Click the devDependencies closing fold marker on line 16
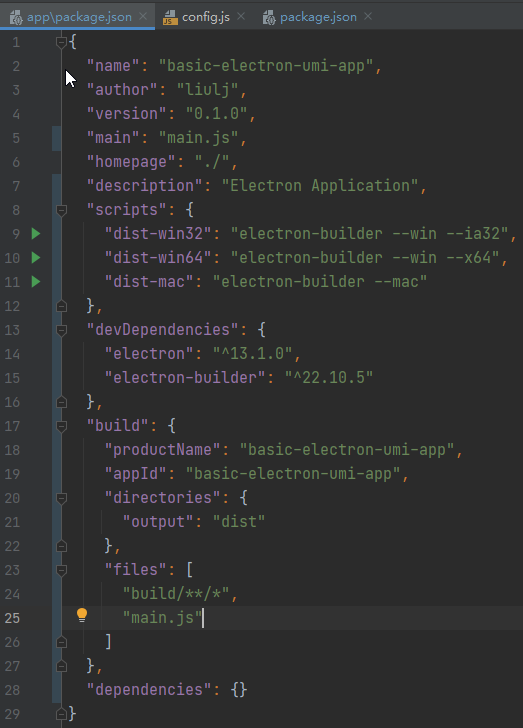523x728 pixels. [61, 402]
